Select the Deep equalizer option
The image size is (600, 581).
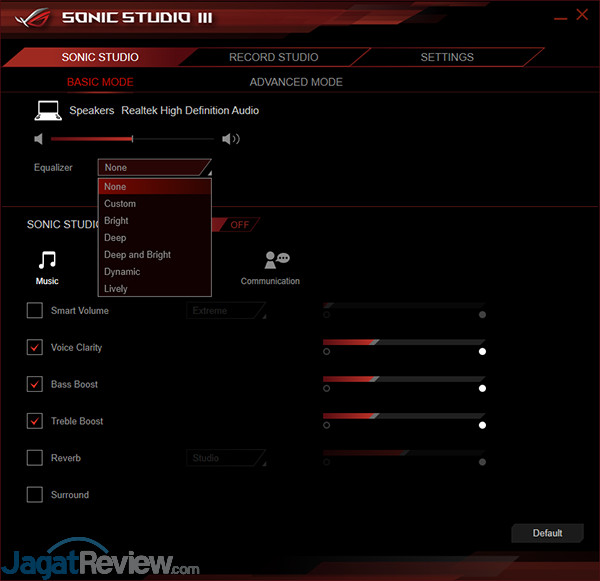point(155,238)
